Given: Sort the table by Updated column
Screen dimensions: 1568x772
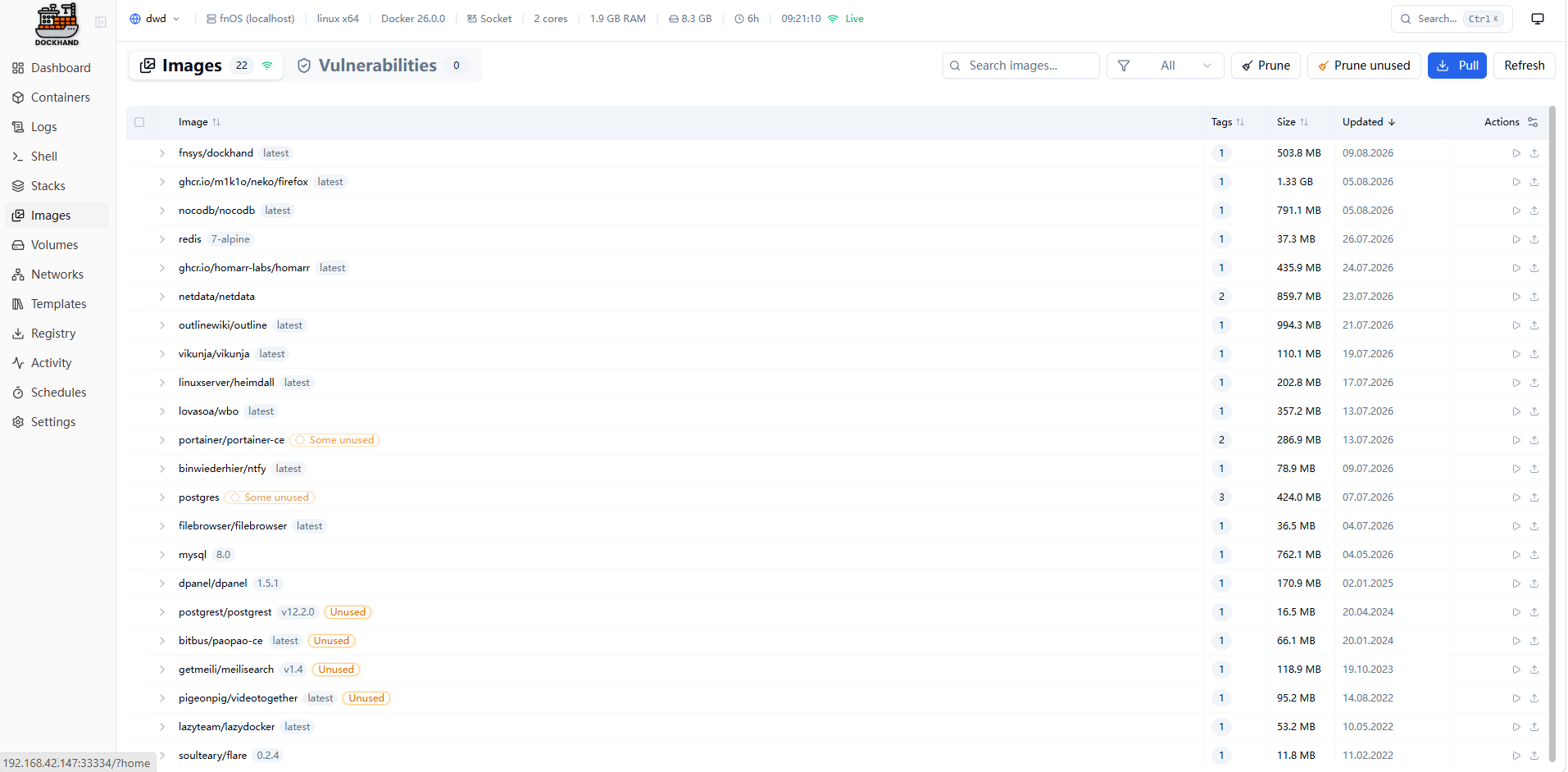Looking at the screenshot, I should [x=1369, y=122].
